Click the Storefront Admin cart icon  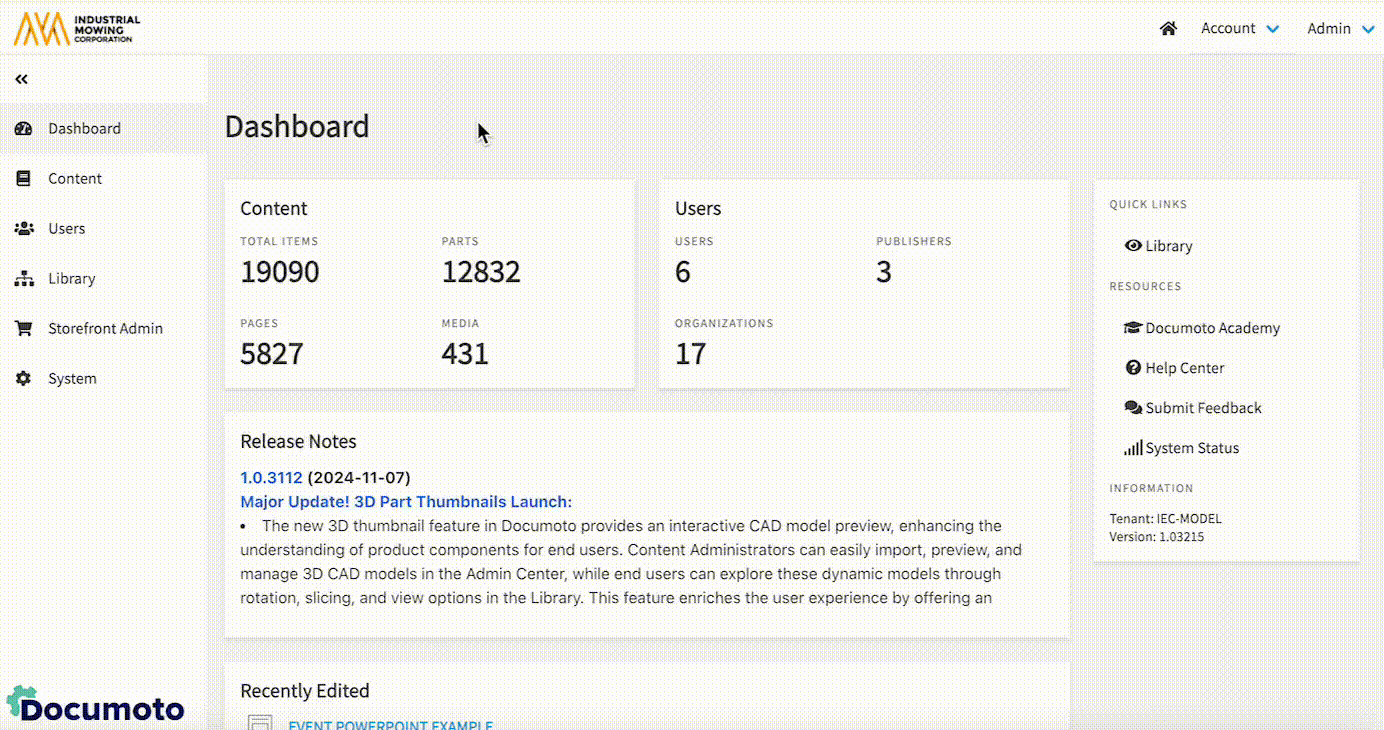pyautogui.click(x=24, y=329)
